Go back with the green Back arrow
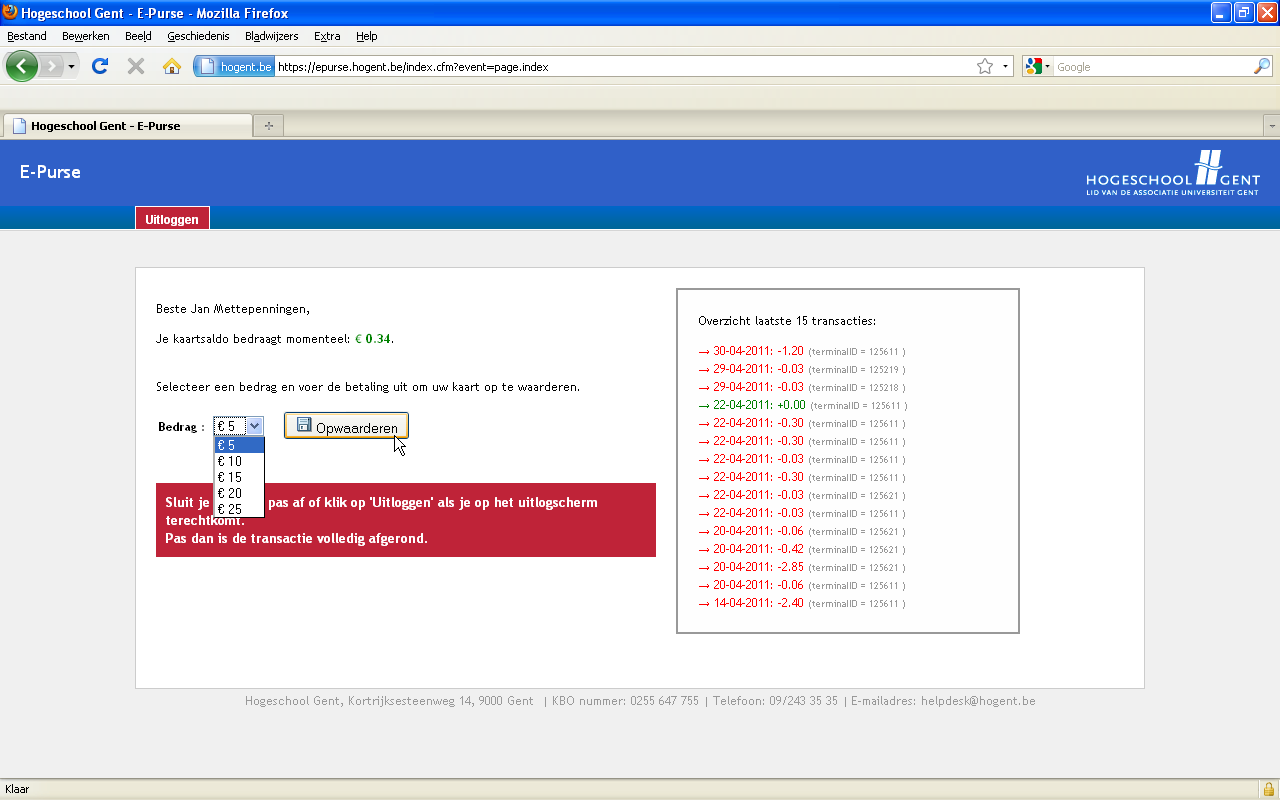Image resolution: width=1280 pixels, height=800 pixels. 22,67
